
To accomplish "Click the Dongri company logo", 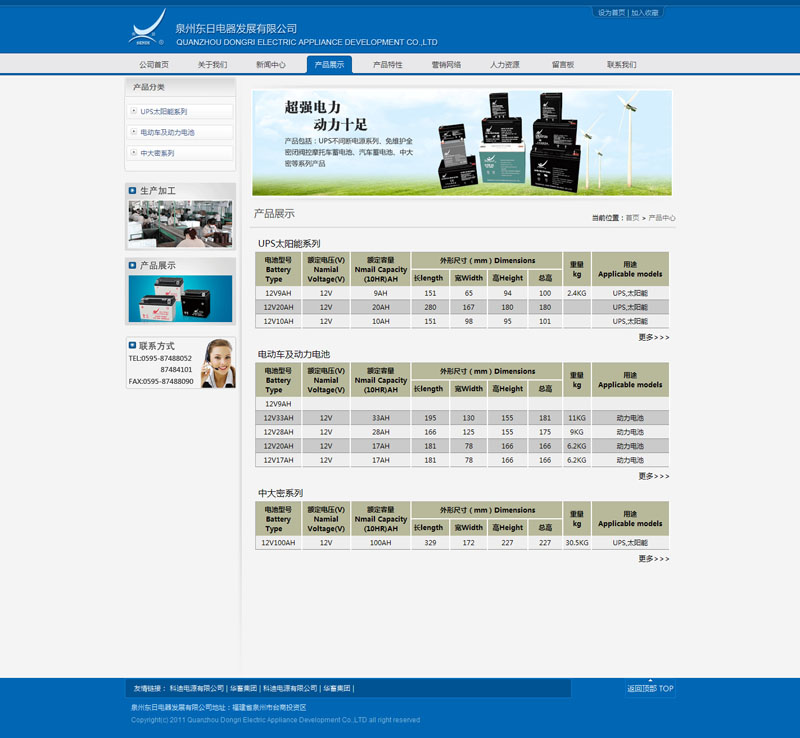I will point(147,28).
